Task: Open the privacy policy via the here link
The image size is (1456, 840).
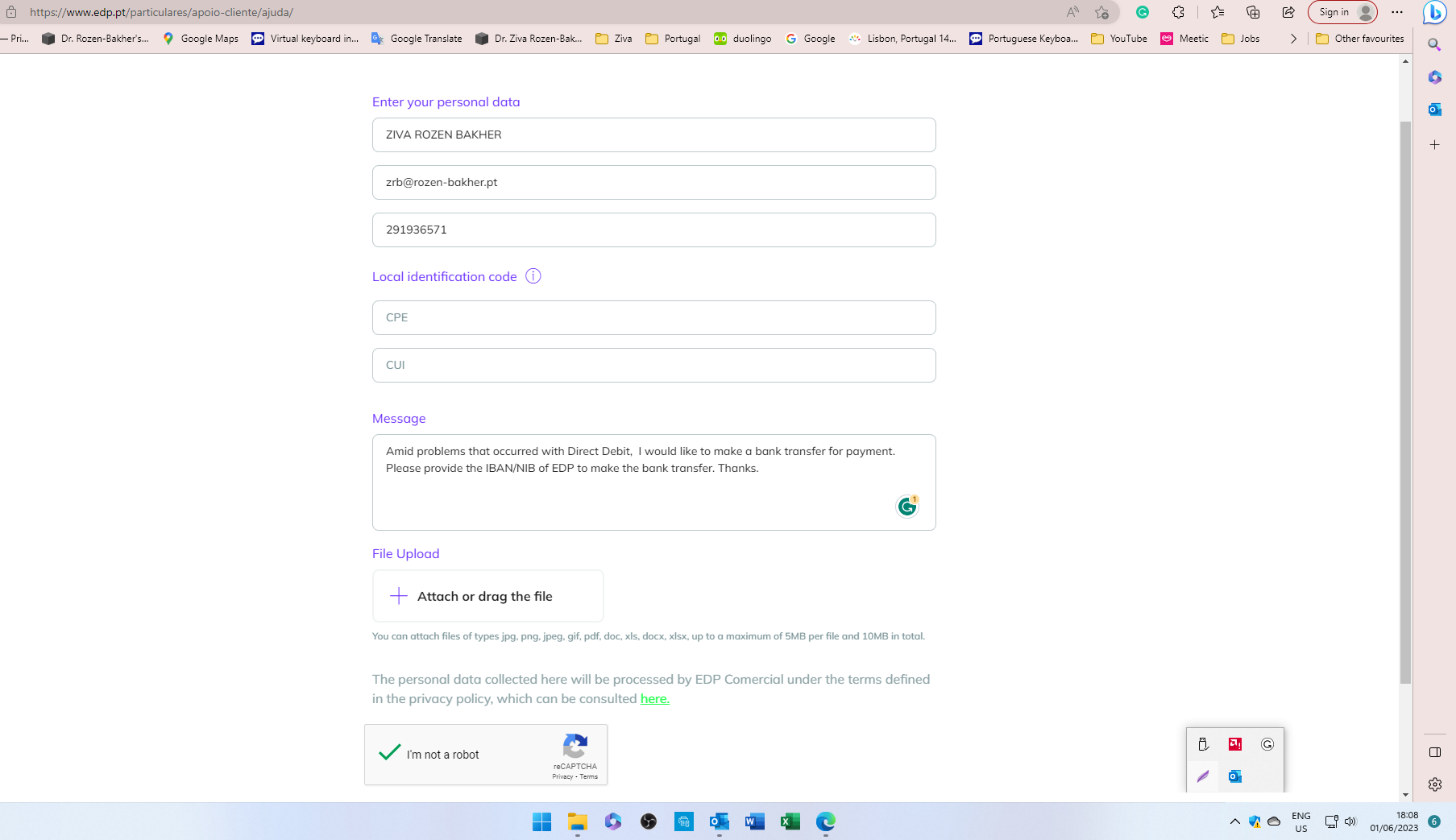Action: click(654, 698)
